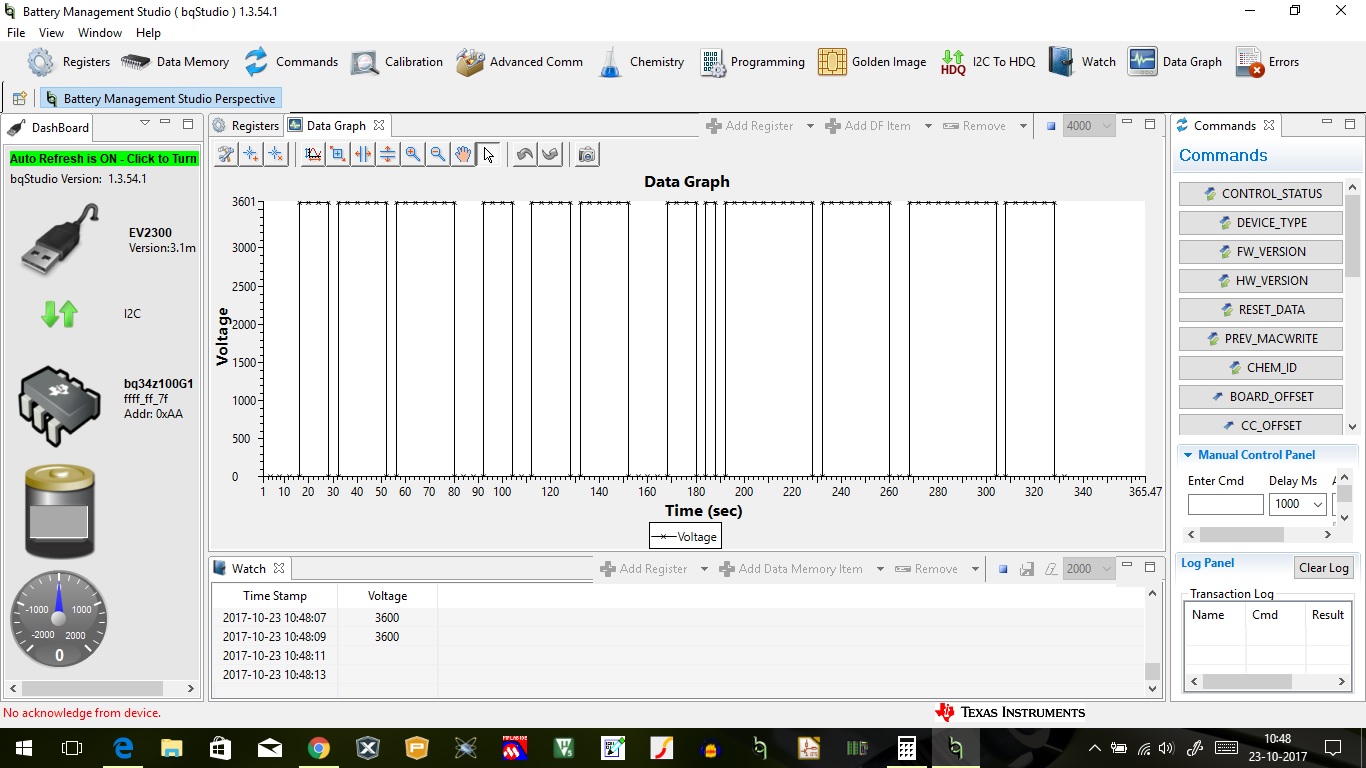Click the EV2300 USB adapter icon
This screenshot has height=768, width=1366.
[60, 240]
